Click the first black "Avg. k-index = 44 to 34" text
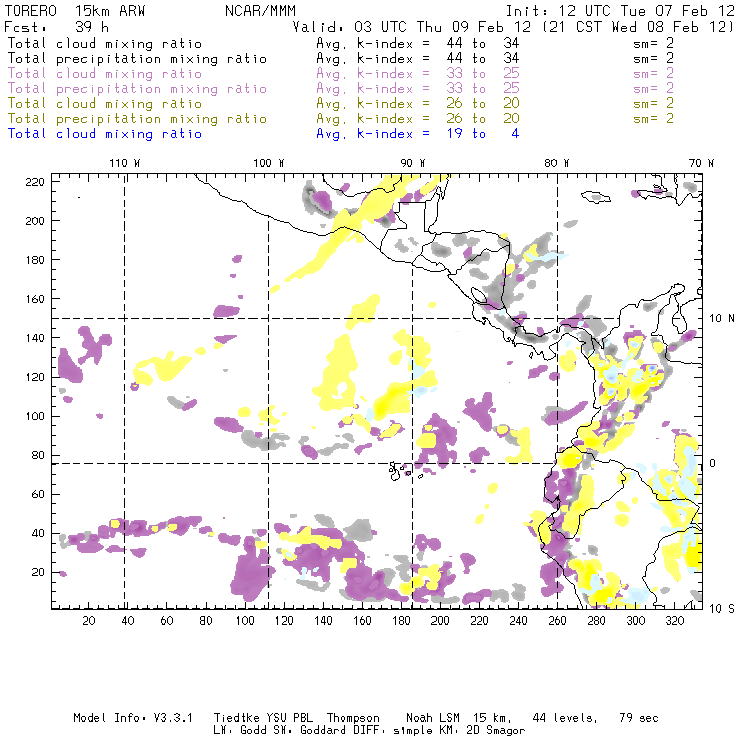Viewport: 740px width, 740px height. click(418, 44)
